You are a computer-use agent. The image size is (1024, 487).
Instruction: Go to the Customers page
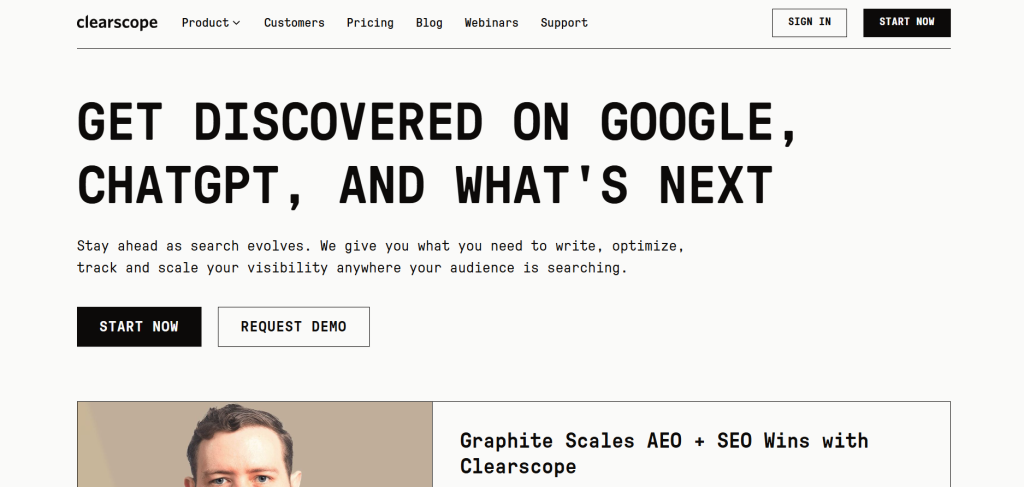pos(294,23)
